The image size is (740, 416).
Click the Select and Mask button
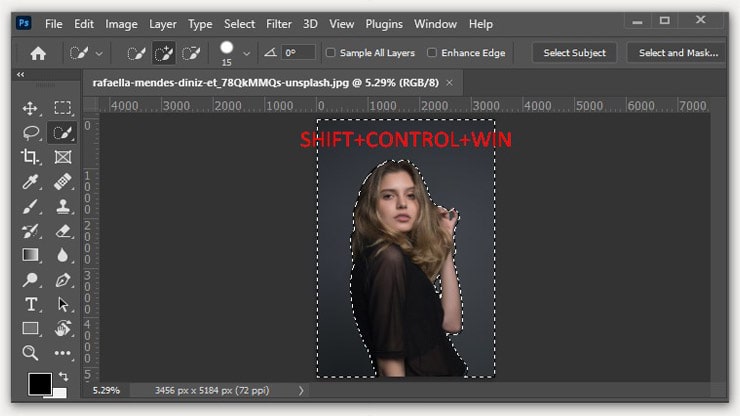pyautogui.click(x=678, y=53)
